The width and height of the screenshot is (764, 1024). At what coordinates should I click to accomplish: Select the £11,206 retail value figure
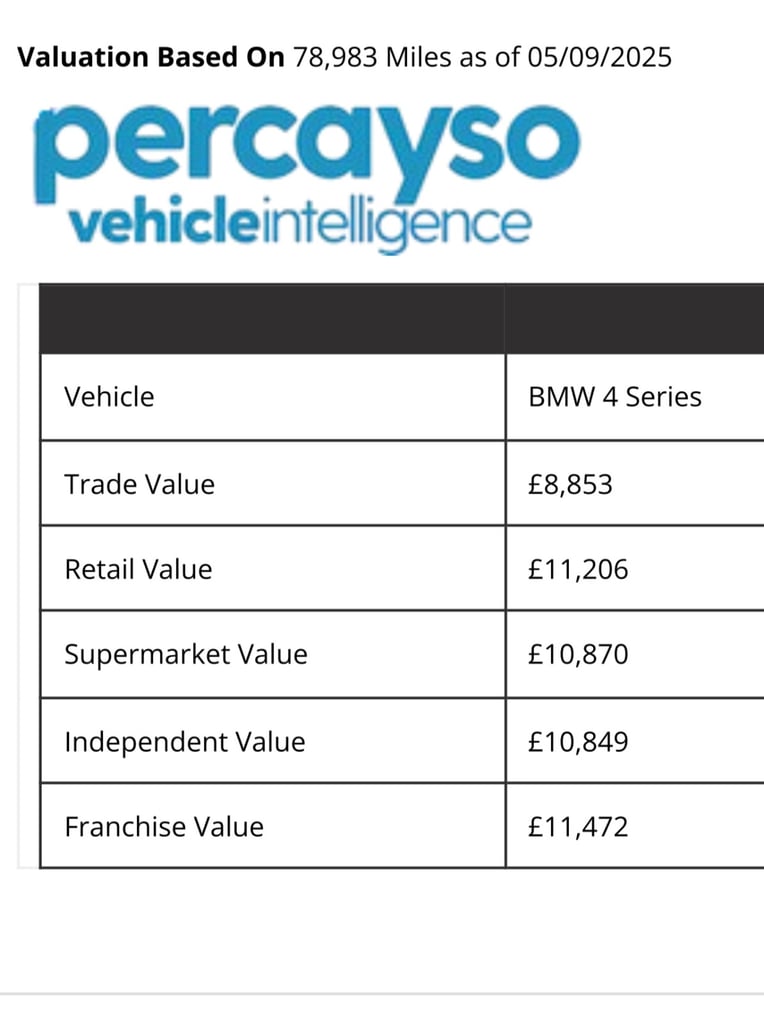[x=578, y=569]
